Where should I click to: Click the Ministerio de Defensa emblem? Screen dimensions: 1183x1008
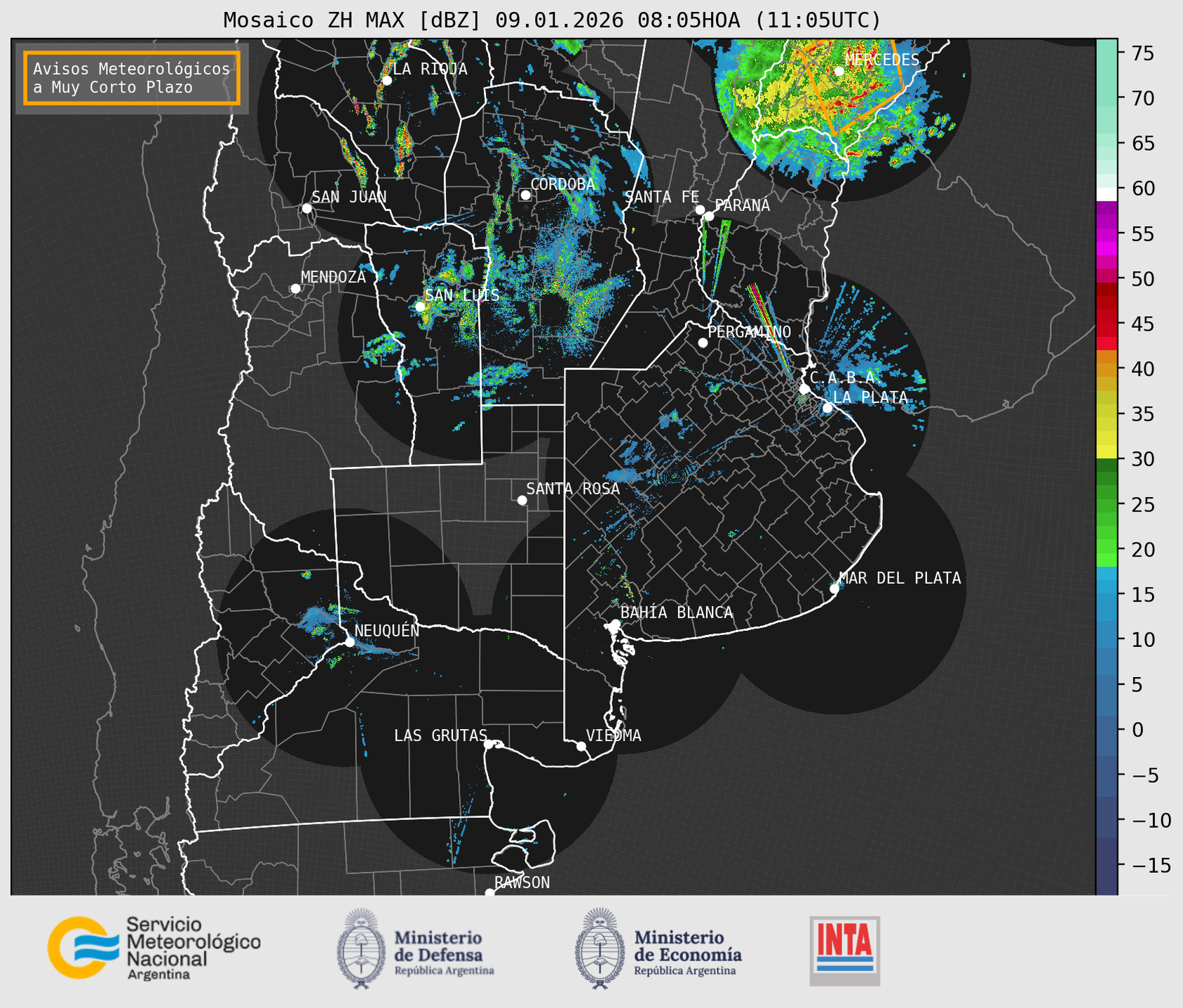pyautogui.click(x=361, y=948)
